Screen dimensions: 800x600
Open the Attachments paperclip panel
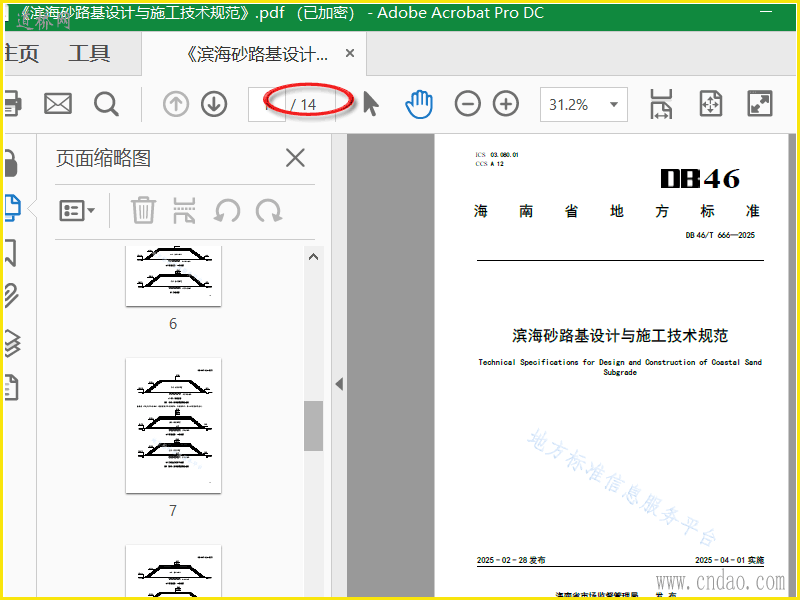pyautogui.click(x=12, y=296)
